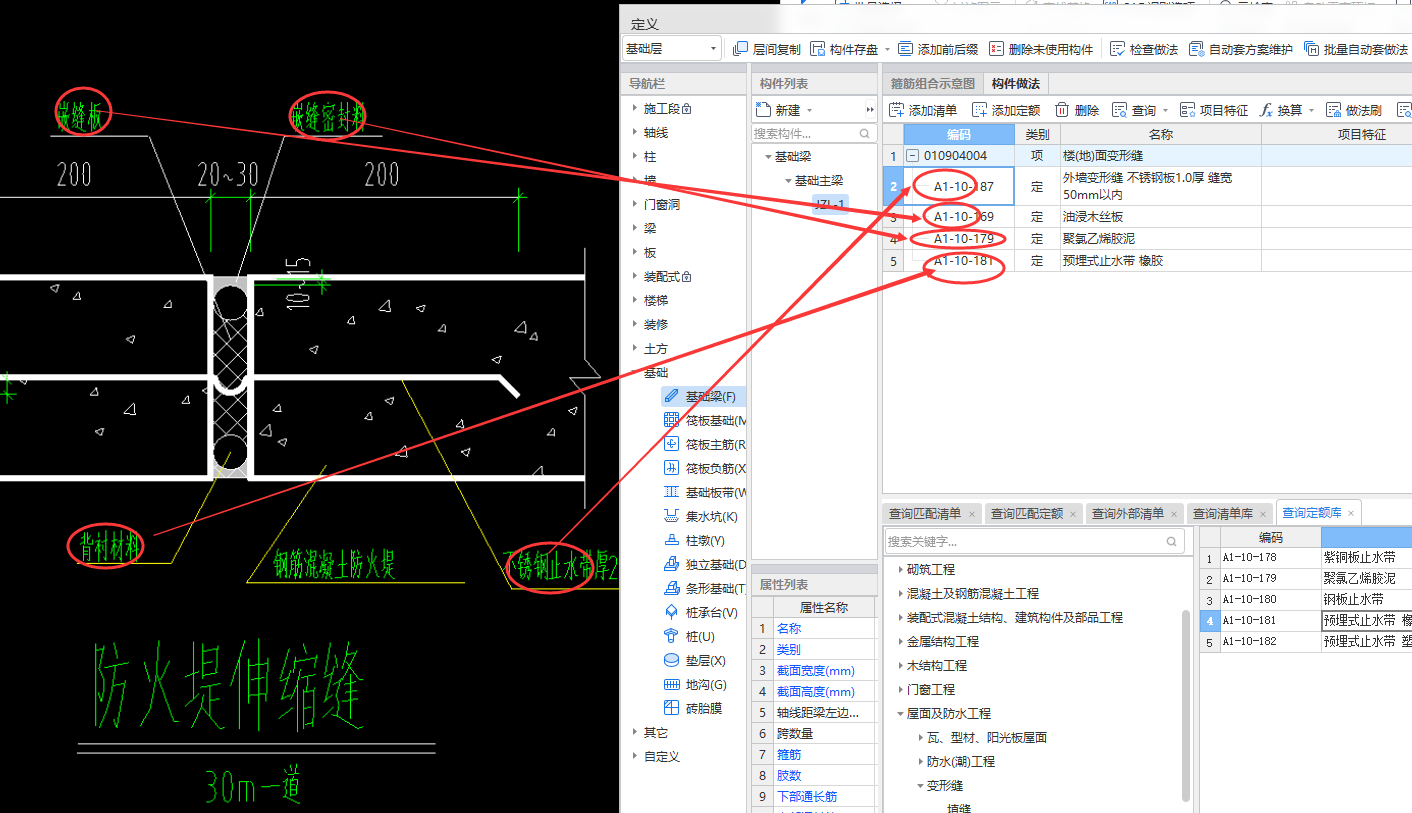This screenshot has width=1412, height=813.
Task: Click the 换算 fx icon
Action: coord(1266,110)
